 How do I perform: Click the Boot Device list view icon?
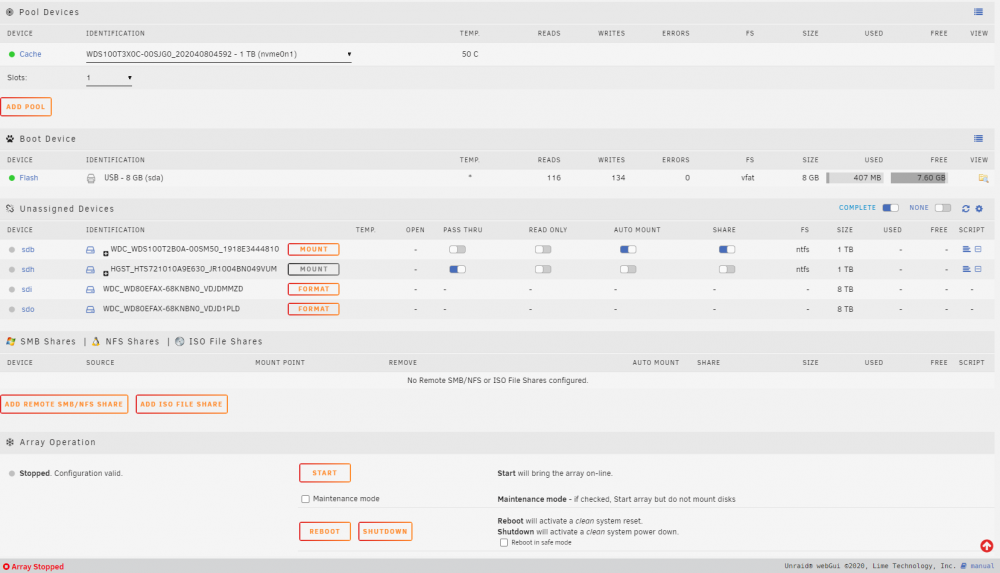[978, 138]
